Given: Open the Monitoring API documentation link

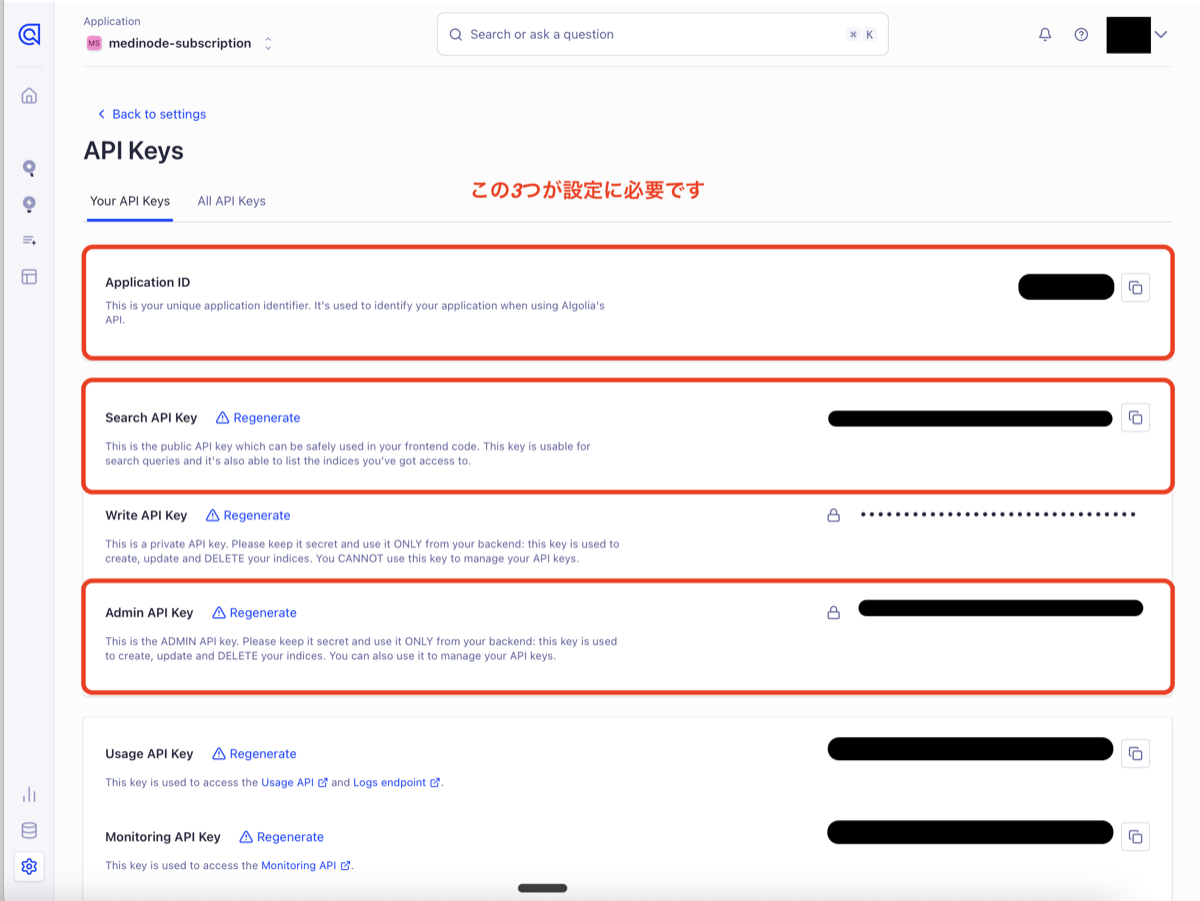Looking at the screenshot, I should [x=306, y=865].
